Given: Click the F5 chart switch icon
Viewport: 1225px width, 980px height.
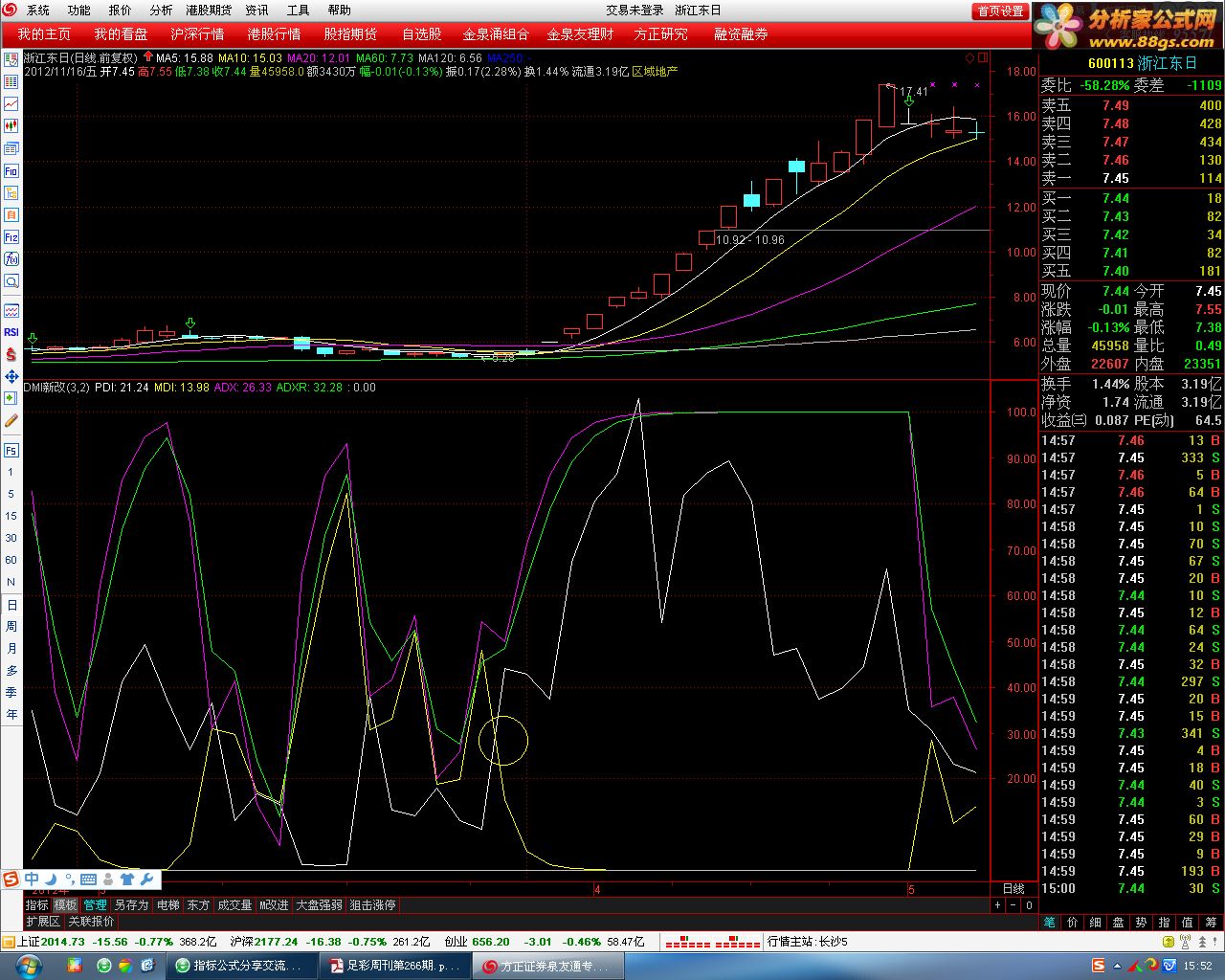Looking at the screenshot, I should pyautogui.click(x=11, y=450).
